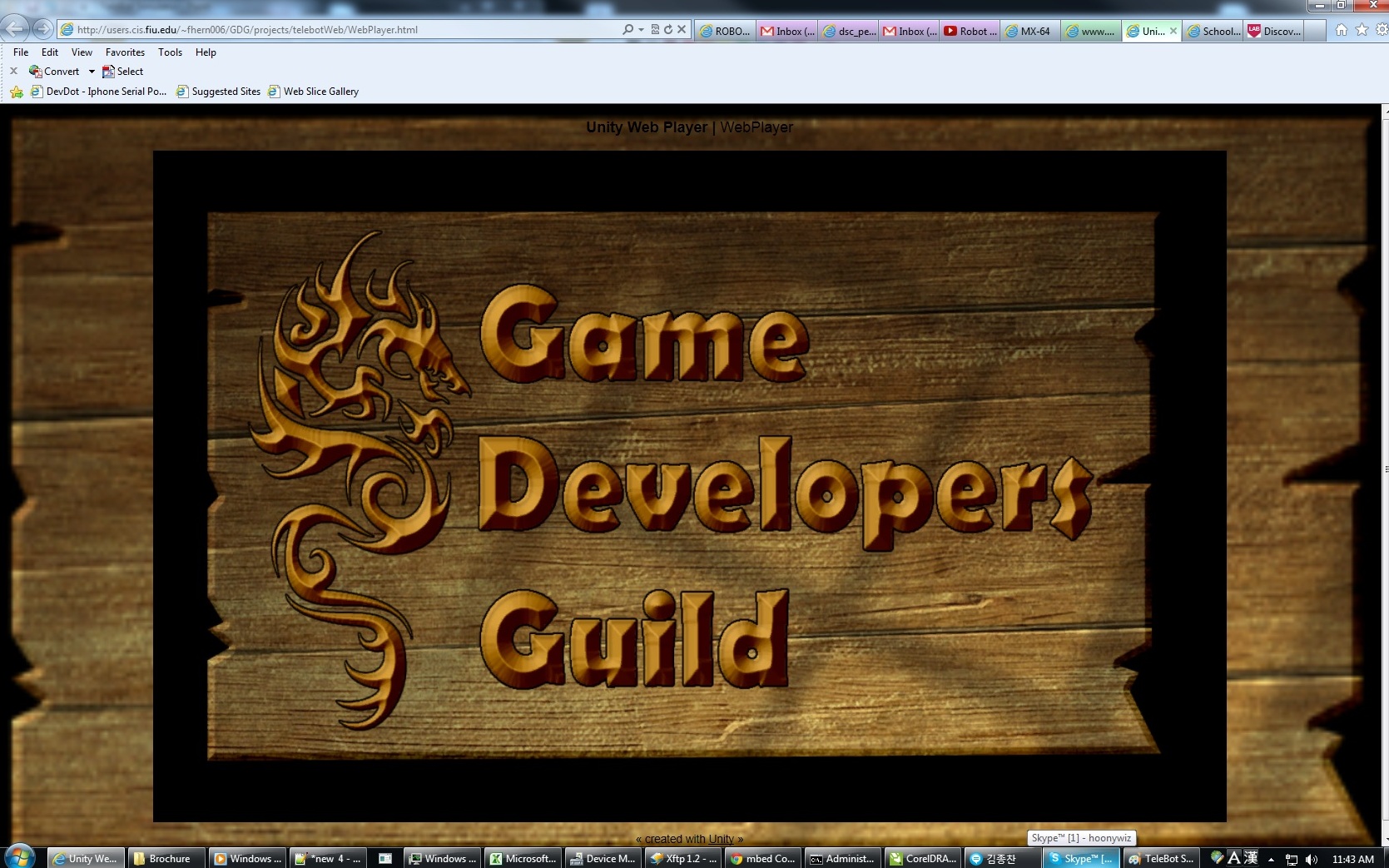The image size is (1389, 868).
Task: Open the volume speaker icon in tray
Action: pos(1312,859)
